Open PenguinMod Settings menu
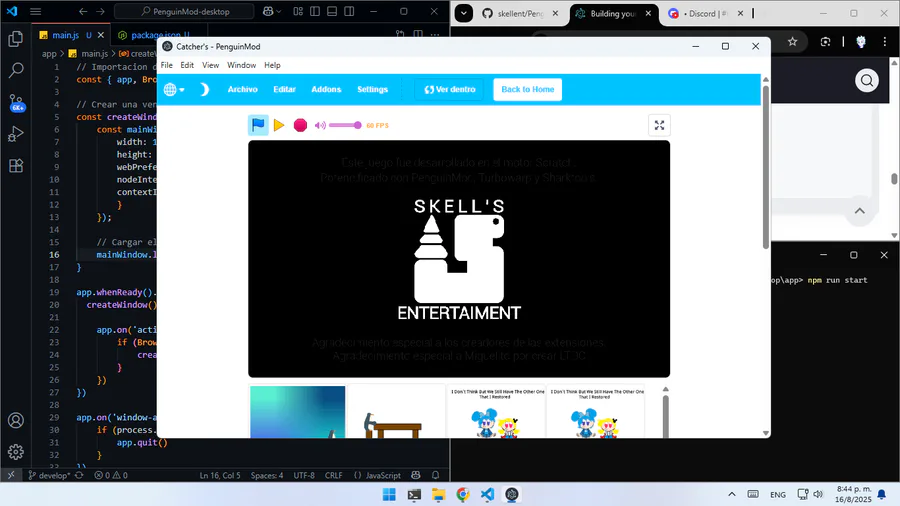The image size is (900, 506). [373, 89]
